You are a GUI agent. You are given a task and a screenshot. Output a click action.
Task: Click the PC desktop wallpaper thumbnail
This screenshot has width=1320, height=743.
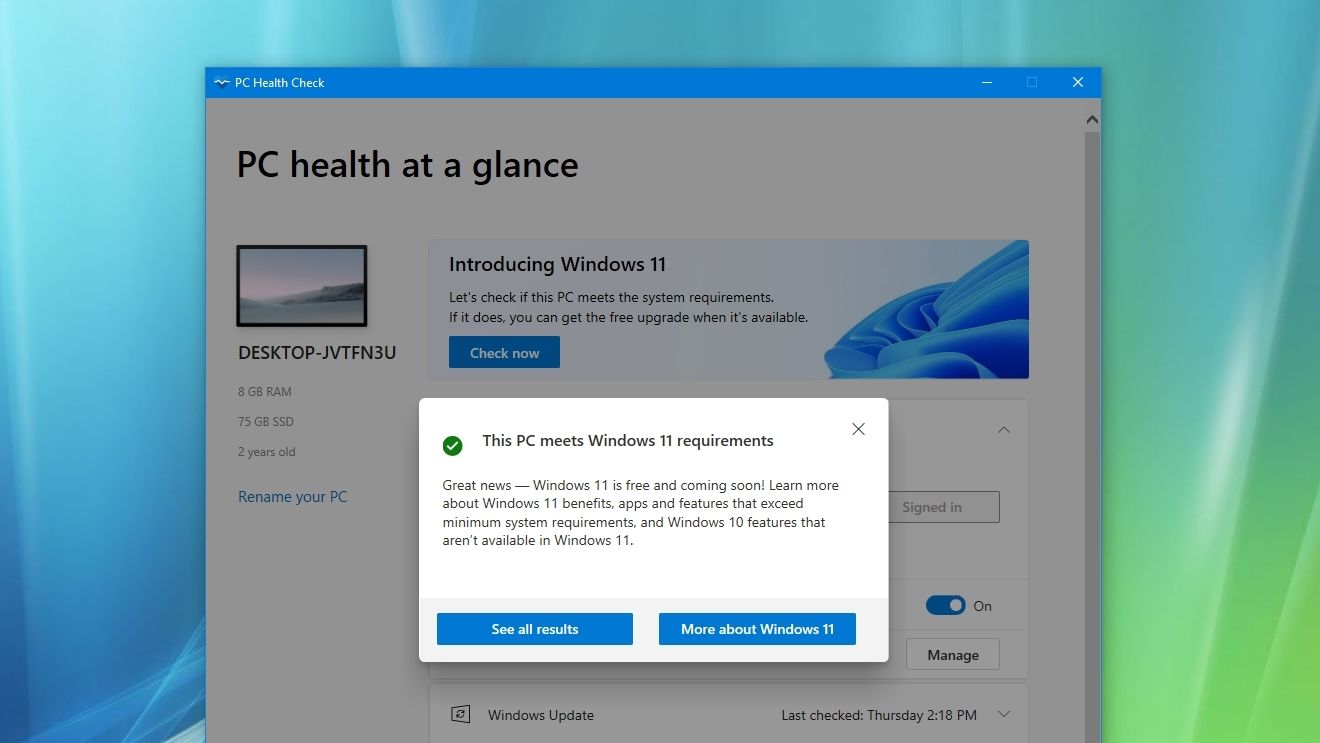(302, 286)
